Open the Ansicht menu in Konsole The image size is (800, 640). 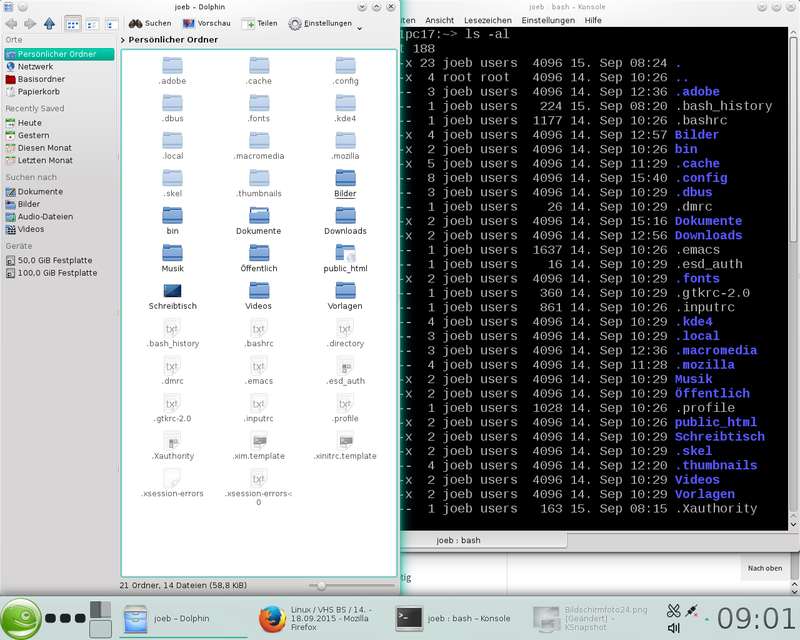coord(439,20)
